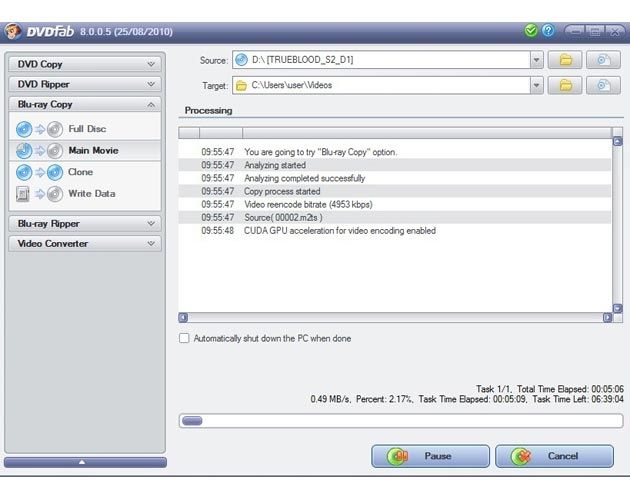
Task: Click the Write Data document icon
Action: click(23, 194)
